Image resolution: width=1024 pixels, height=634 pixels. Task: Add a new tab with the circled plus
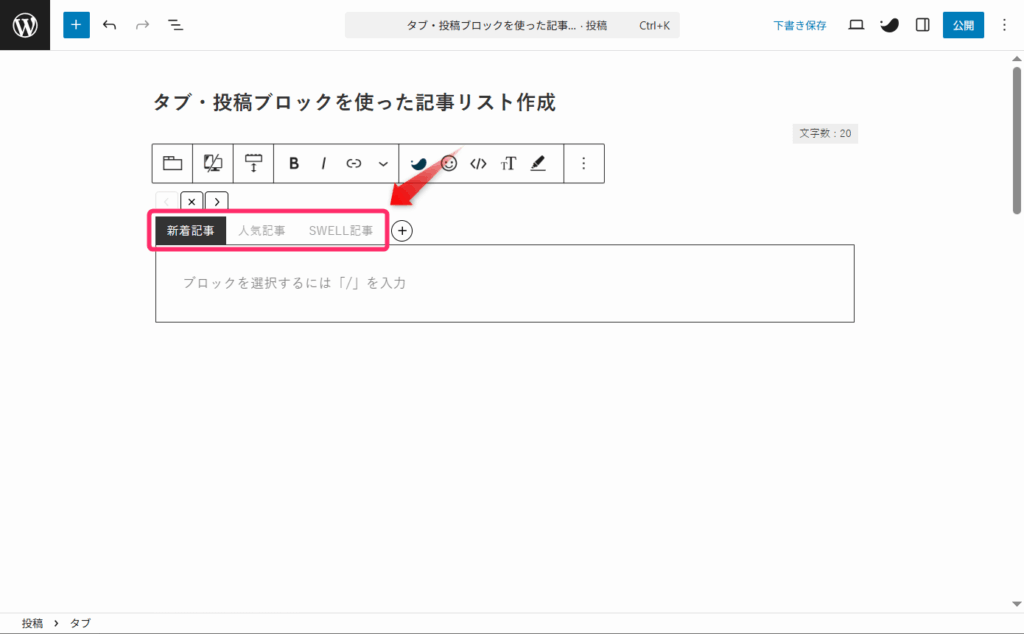[402, 230]
